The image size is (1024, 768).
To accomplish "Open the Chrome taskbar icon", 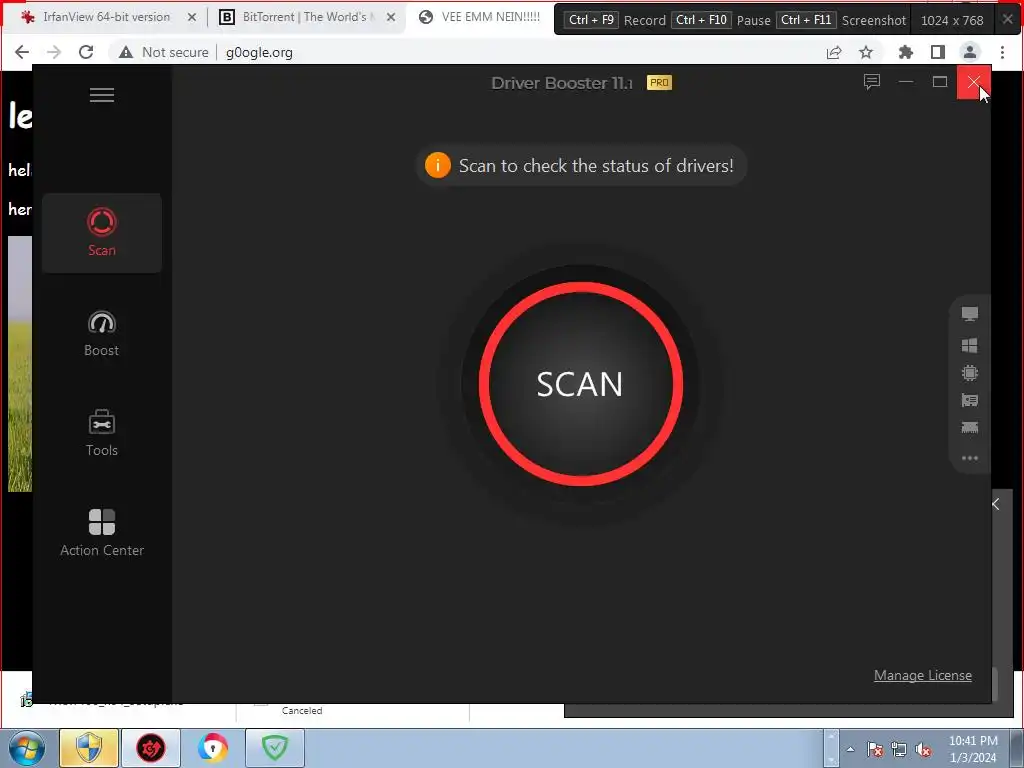I will click(x=213, y=748).
